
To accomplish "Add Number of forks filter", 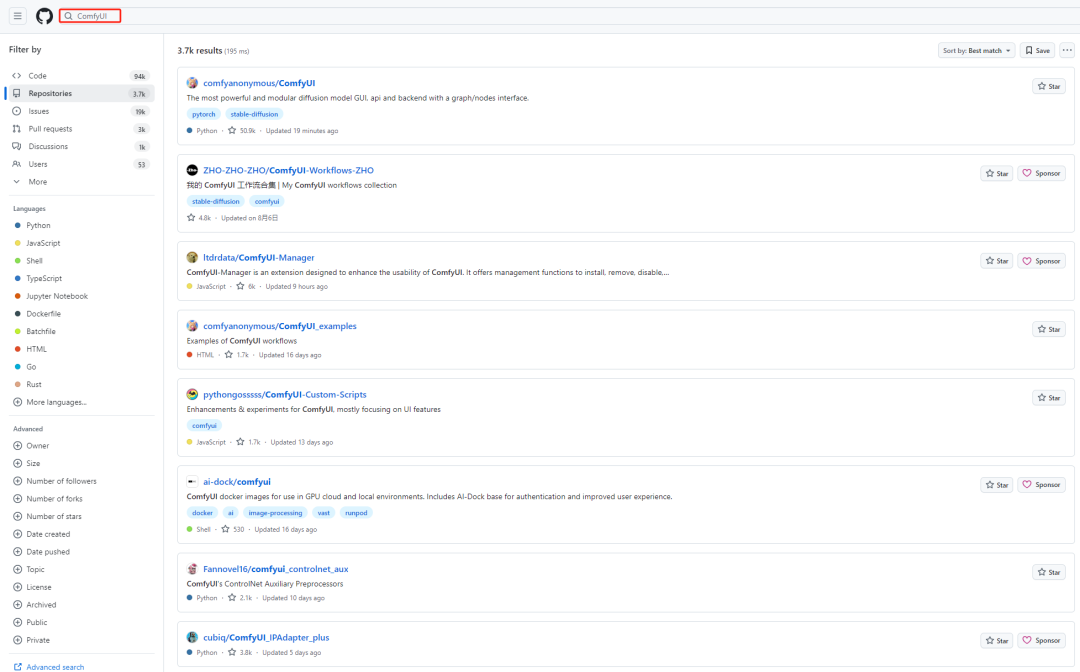I will pos(48,498).
